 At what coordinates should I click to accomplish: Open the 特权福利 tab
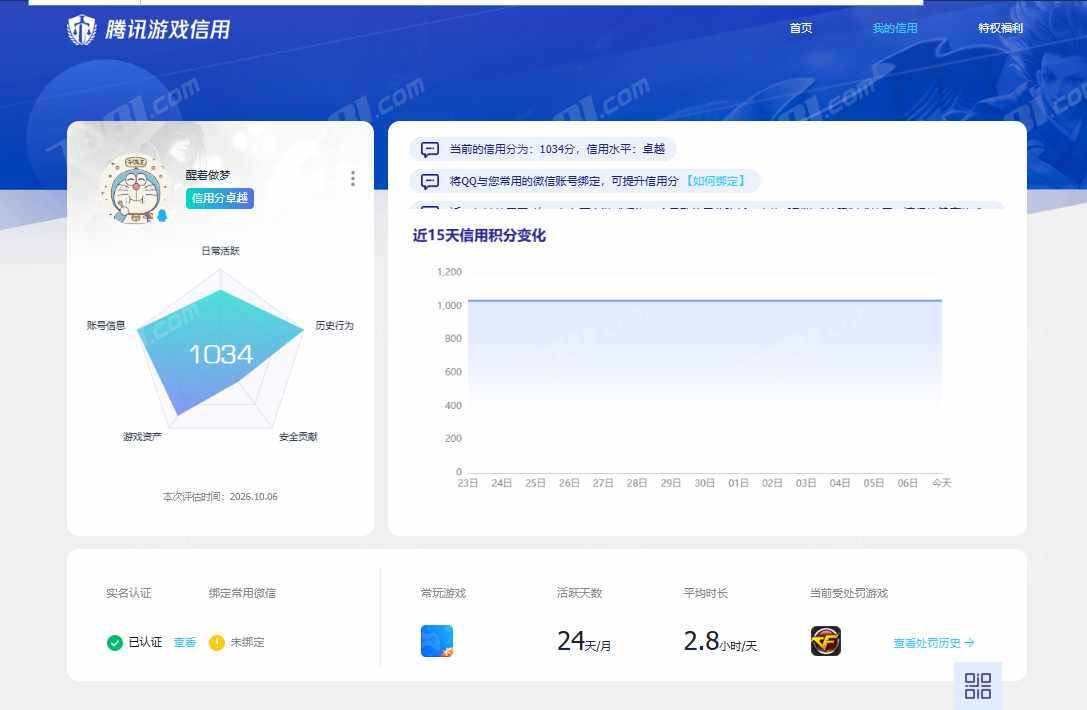point(1000,28)
